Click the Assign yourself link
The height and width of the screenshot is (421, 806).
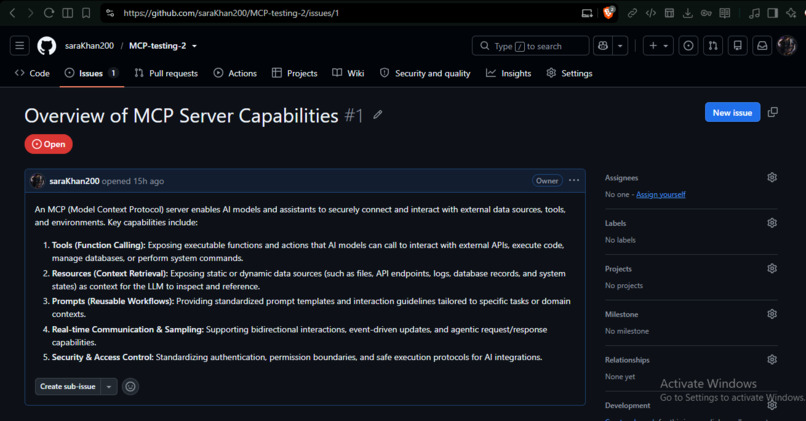click(x=661, y=194)
